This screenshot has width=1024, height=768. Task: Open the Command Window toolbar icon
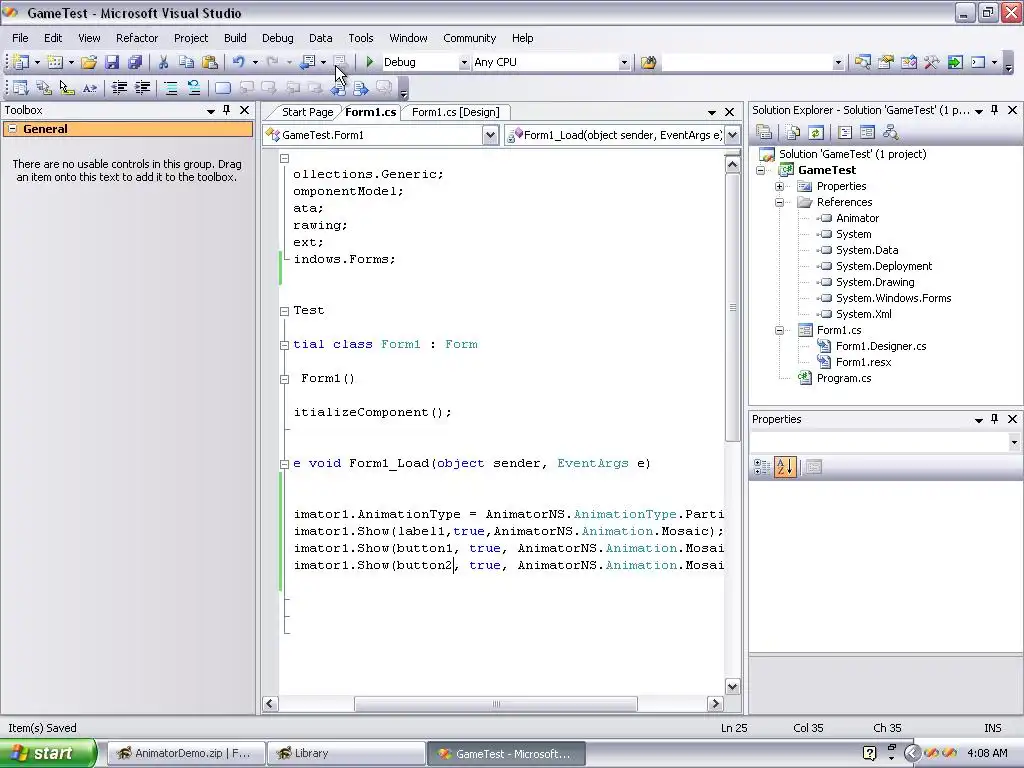click(978, 62)
